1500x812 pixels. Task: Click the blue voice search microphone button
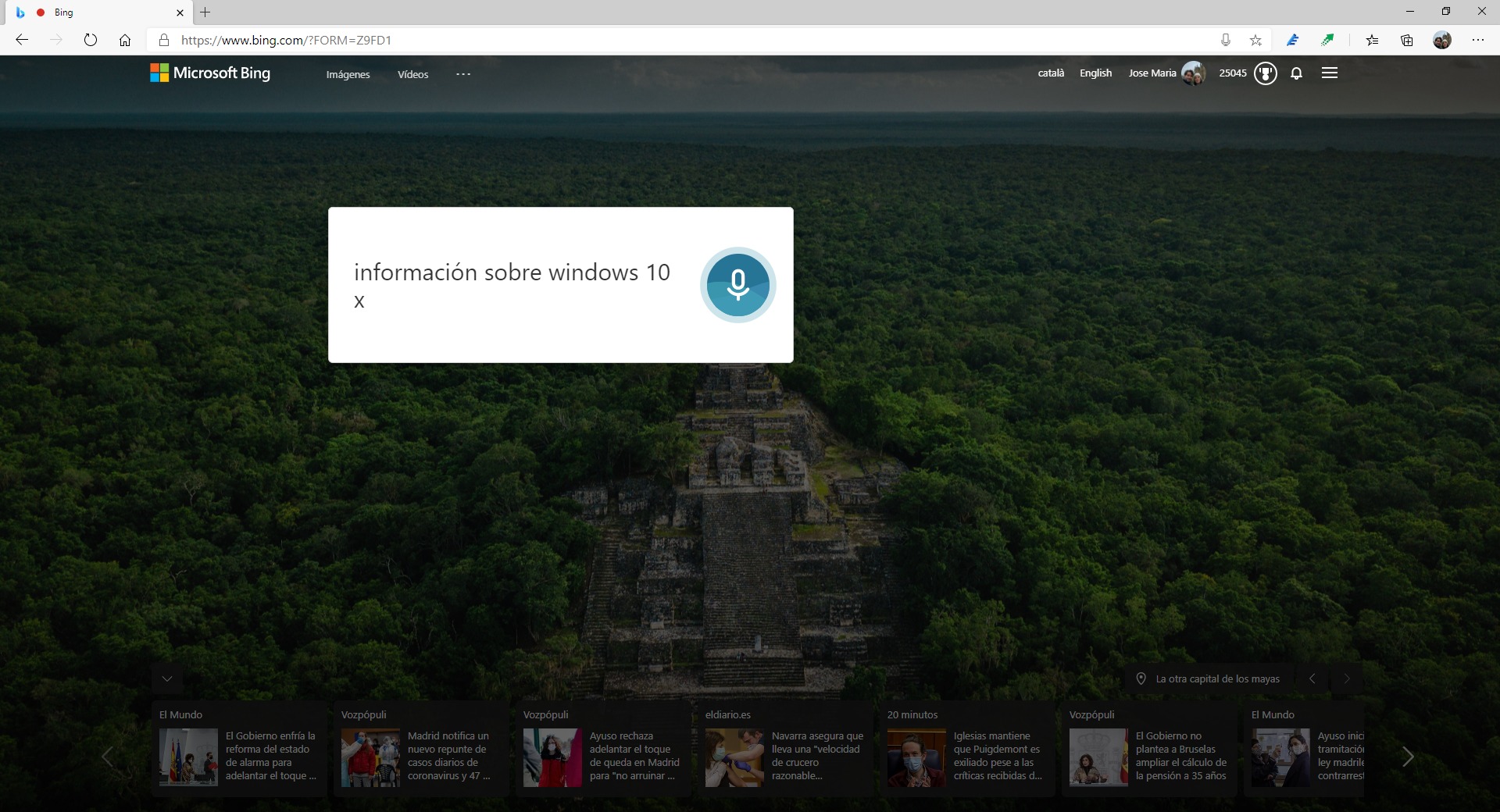737,285
